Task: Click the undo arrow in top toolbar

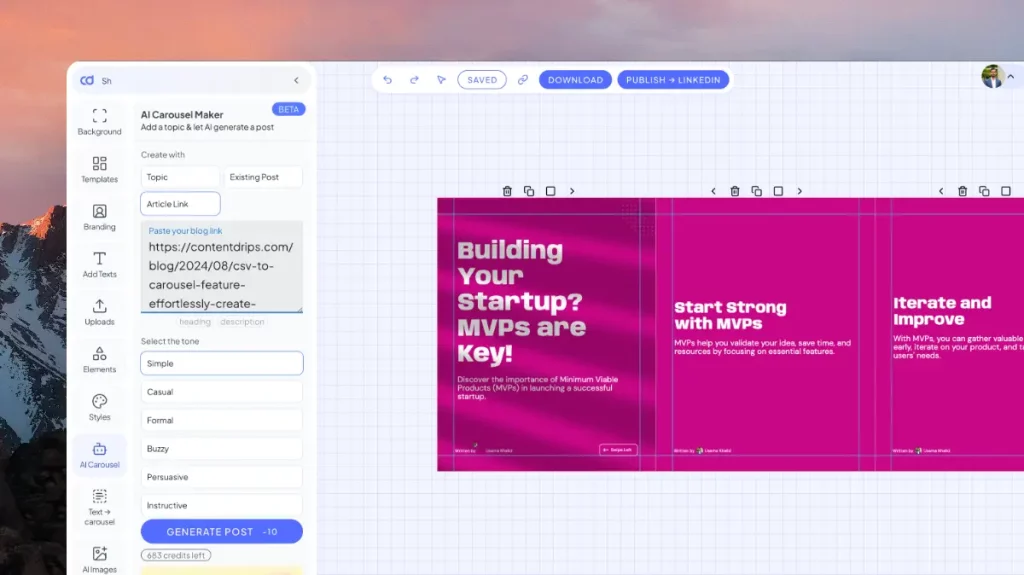Action: [387, 80]
